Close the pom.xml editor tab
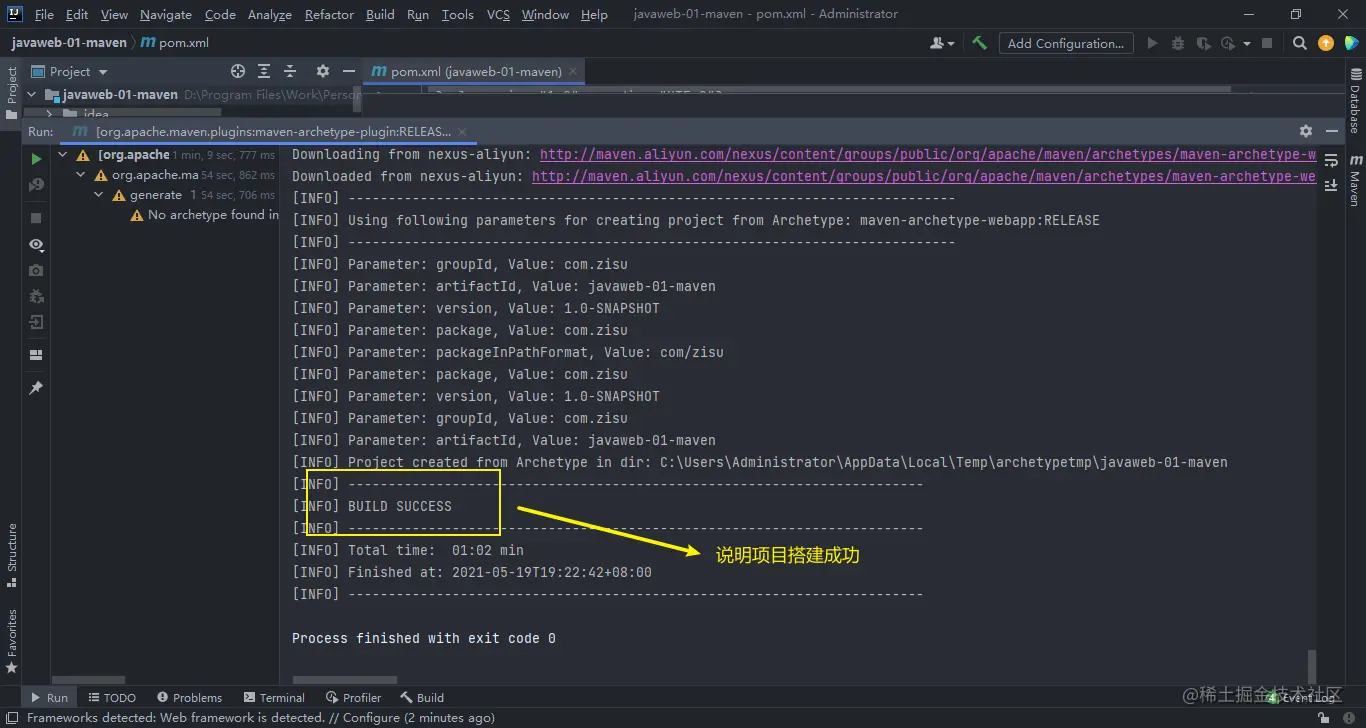 (x=572, y=71)
